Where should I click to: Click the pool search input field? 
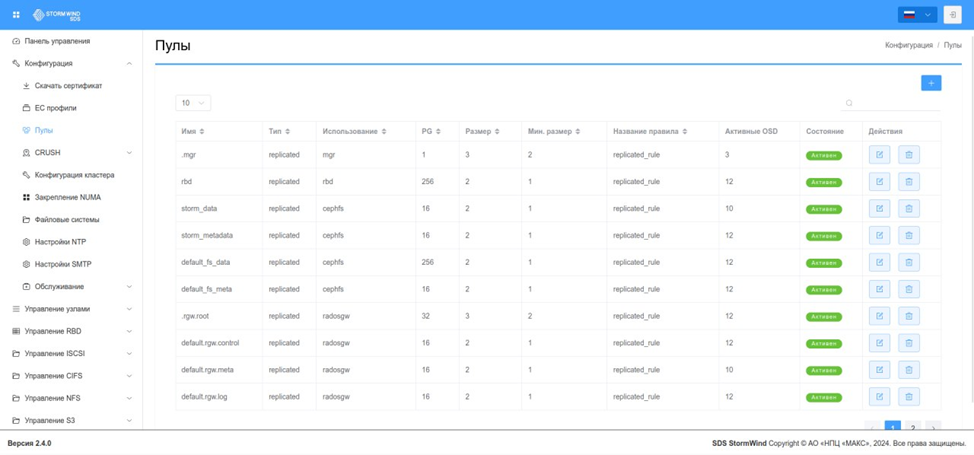click(x=891, y=103)
